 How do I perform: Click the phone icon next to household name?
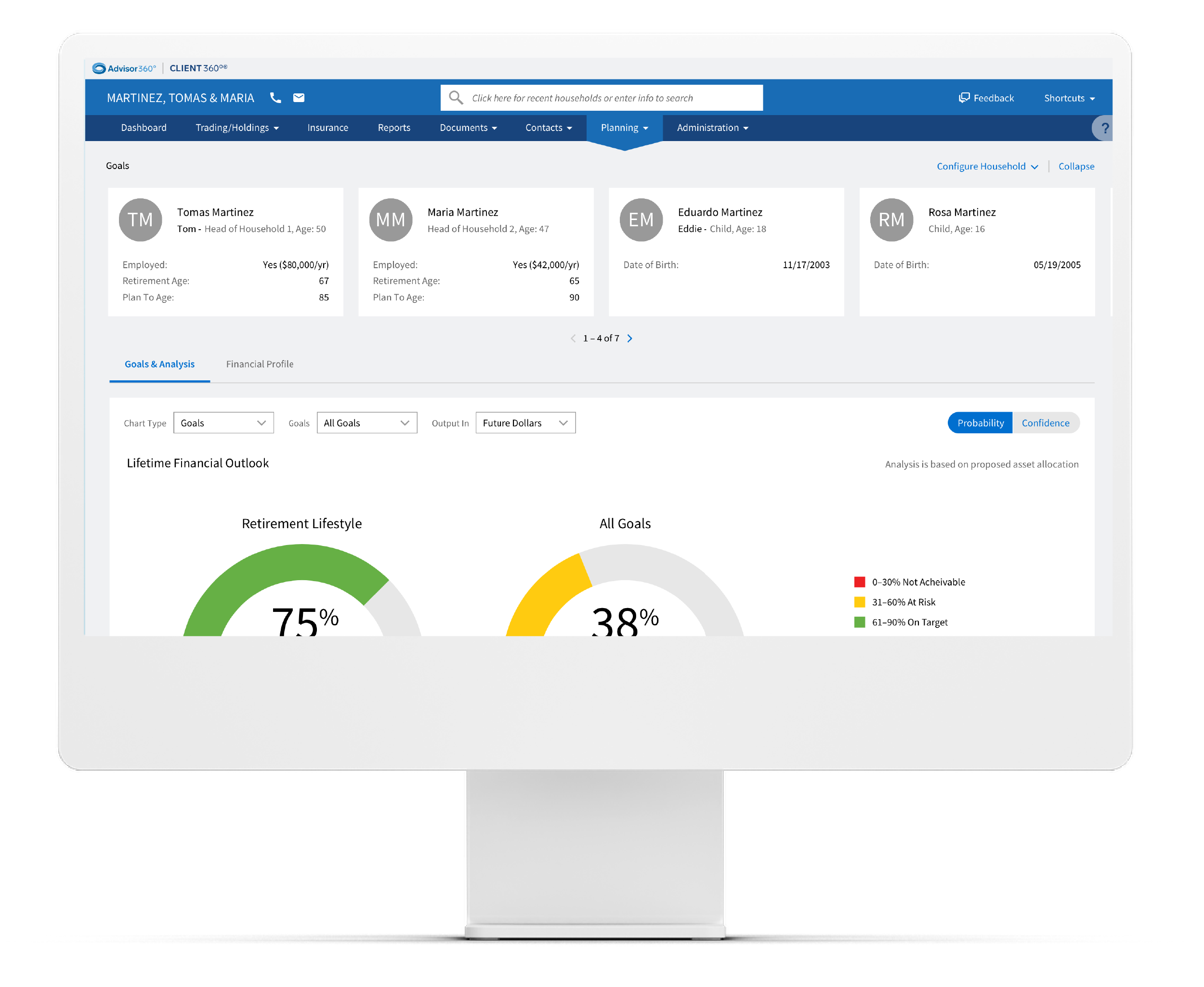[x=275, y=97]
